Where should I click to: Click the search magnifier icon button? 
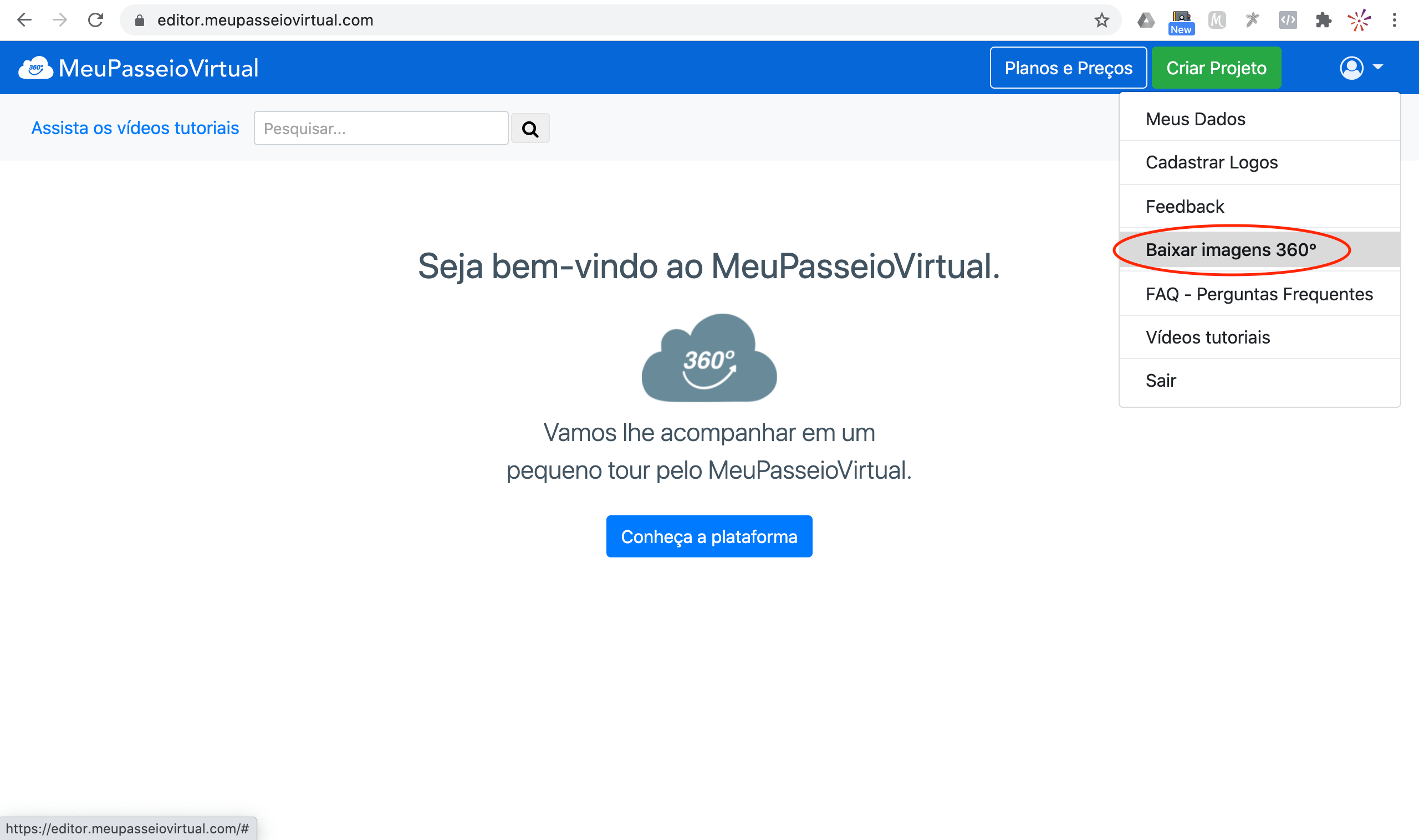pyautogui.click(x=529, y=129)
